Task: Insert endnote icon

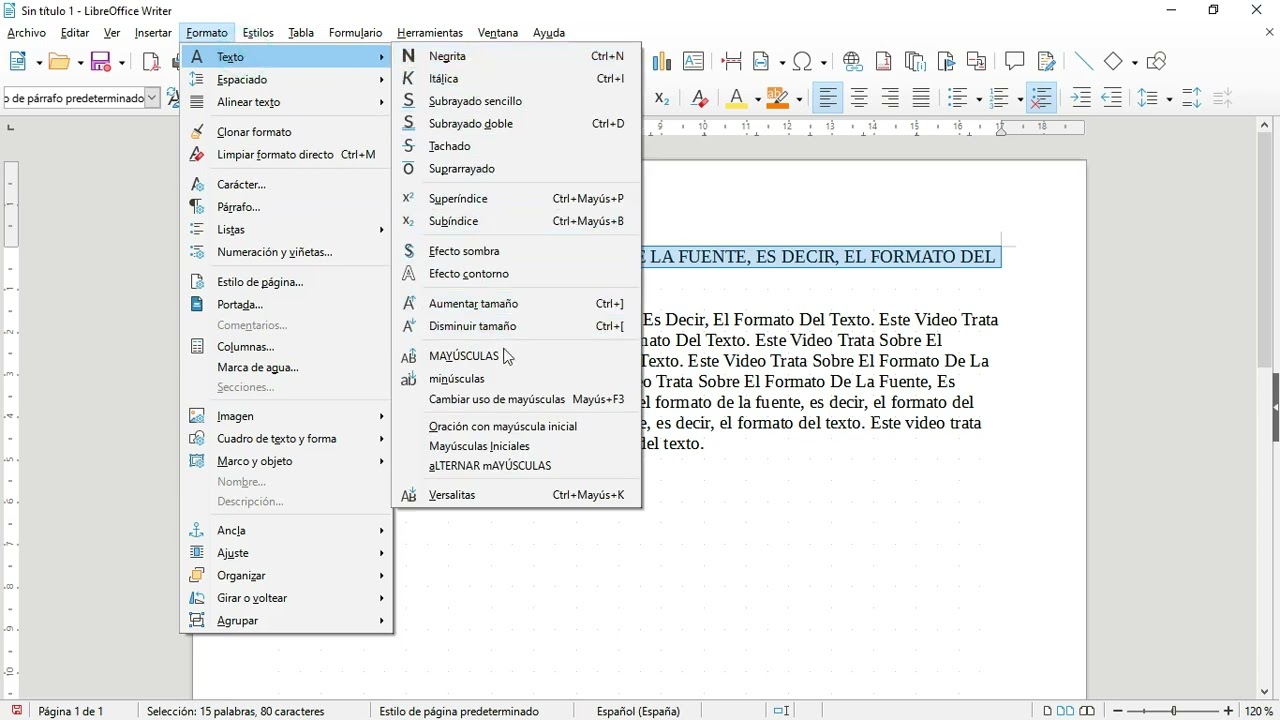Action: point(915,62)
